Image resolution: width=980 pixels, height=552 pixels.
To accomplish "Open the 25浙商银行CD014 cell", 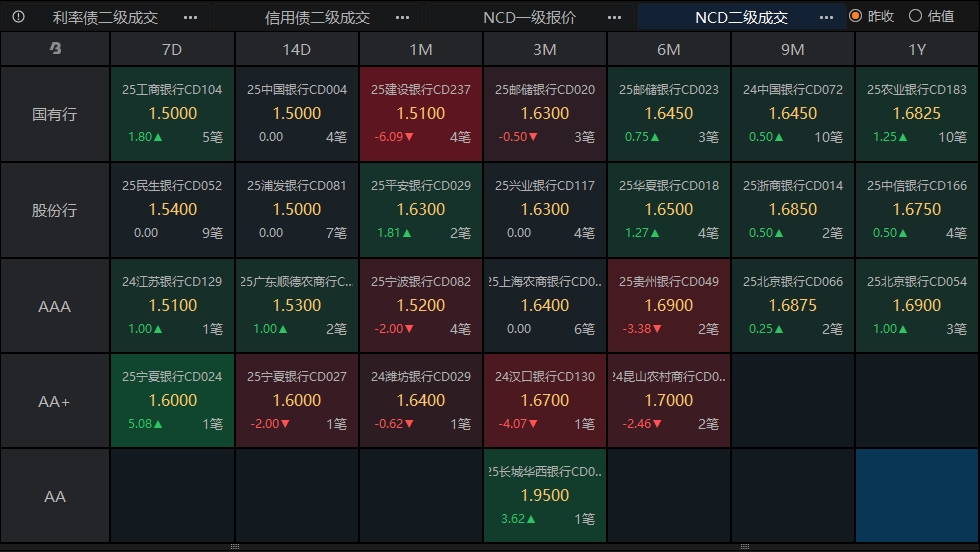I will tap(792, 210).
